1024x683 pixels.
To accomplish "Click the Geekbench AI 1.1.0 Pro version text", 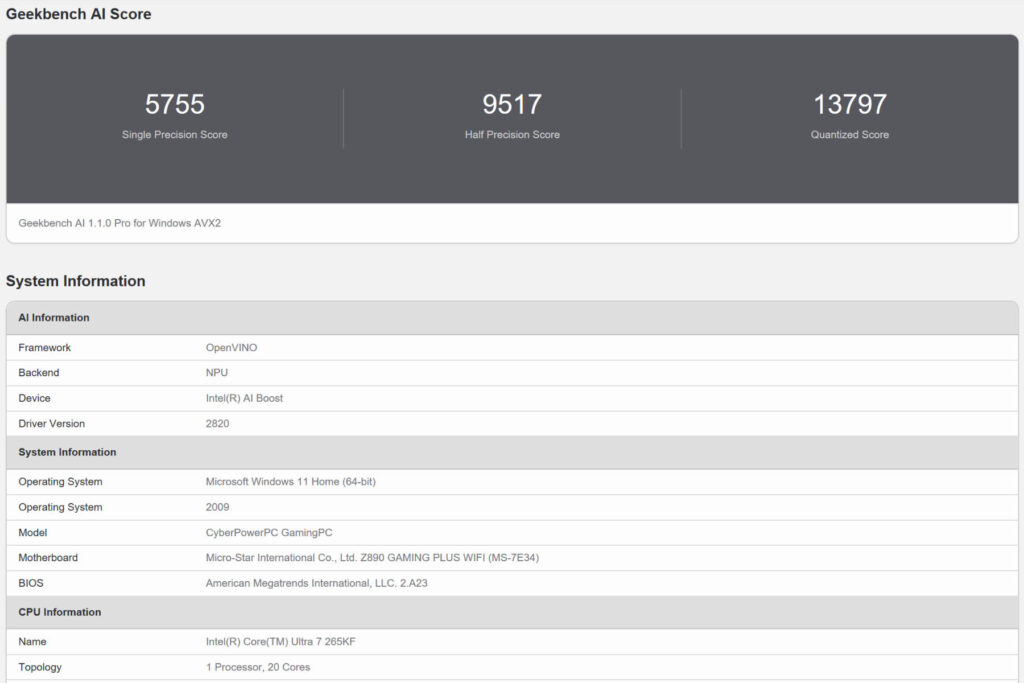I will click(120, 223).
